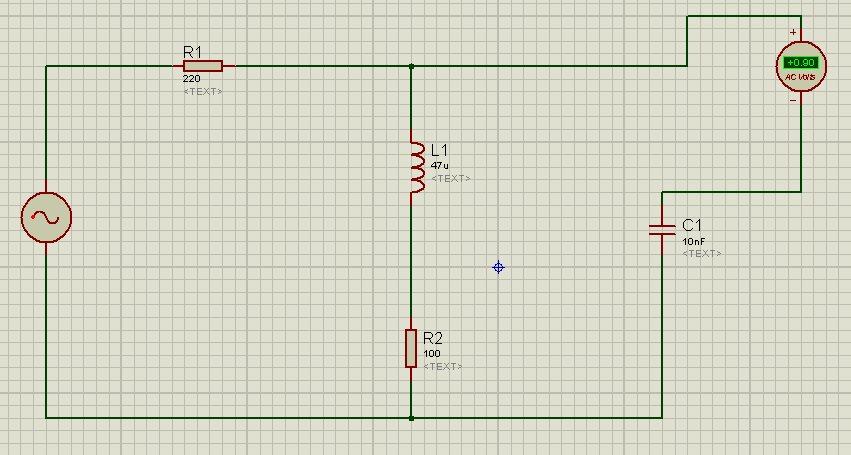The height and width of the screenshot is (455, 851).
Task: Click the R1 reference label
Action: pyautogui.click(x=193, y=52)
